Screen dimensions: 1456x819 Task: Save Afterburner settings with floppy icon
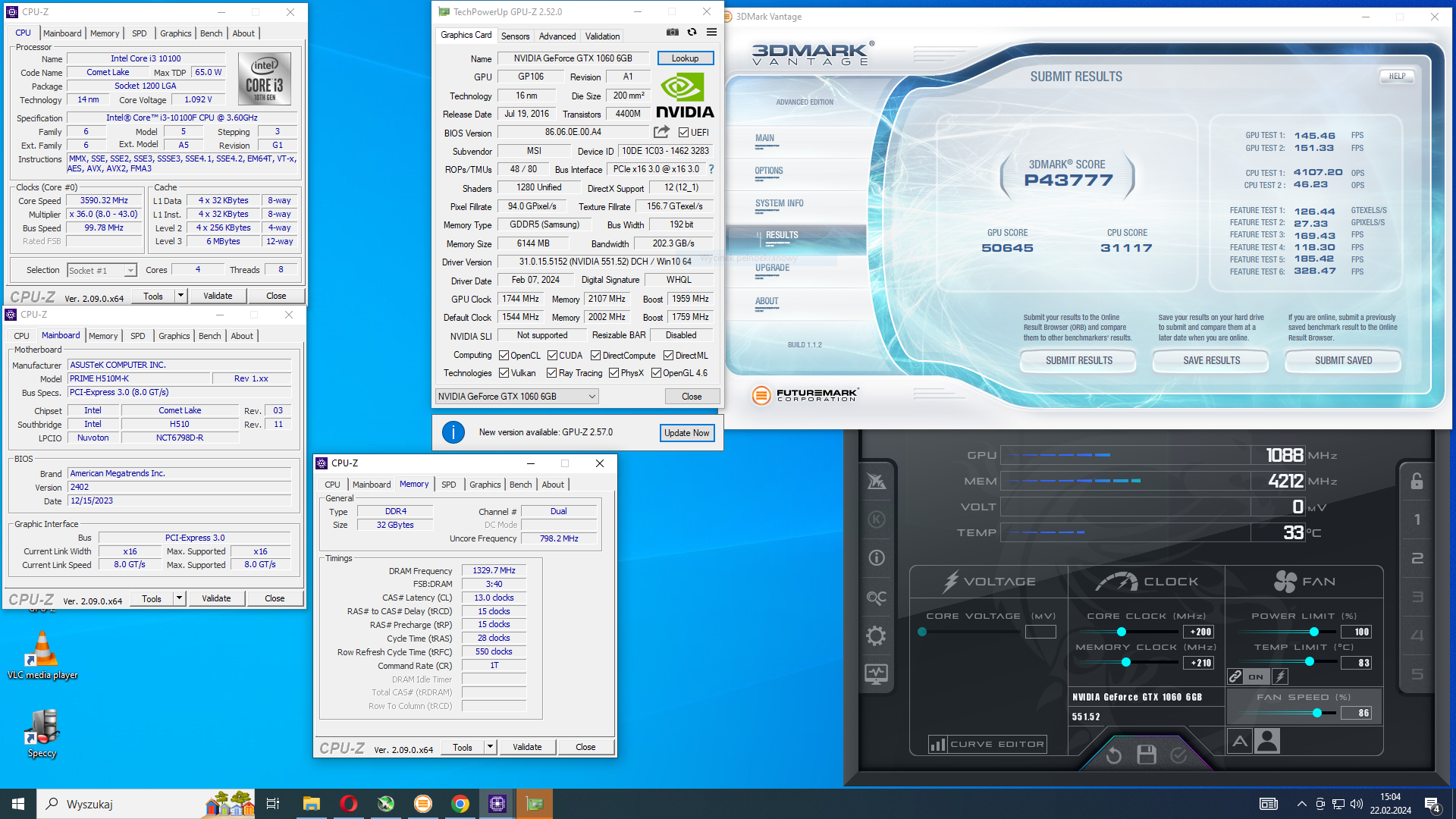coord(1147,755)
